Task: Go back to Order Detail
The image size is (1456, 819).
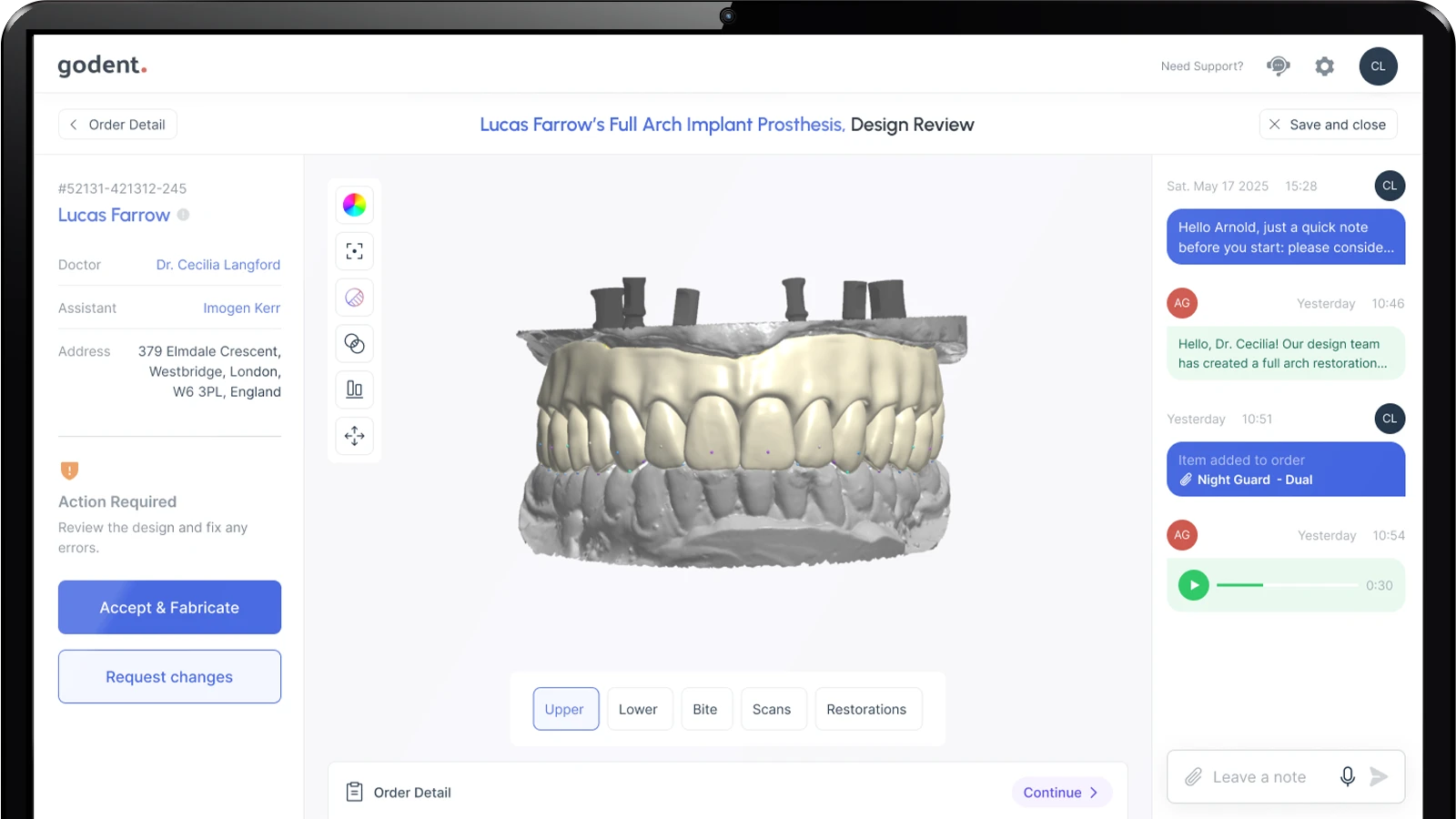Action: tap(117, 125)
